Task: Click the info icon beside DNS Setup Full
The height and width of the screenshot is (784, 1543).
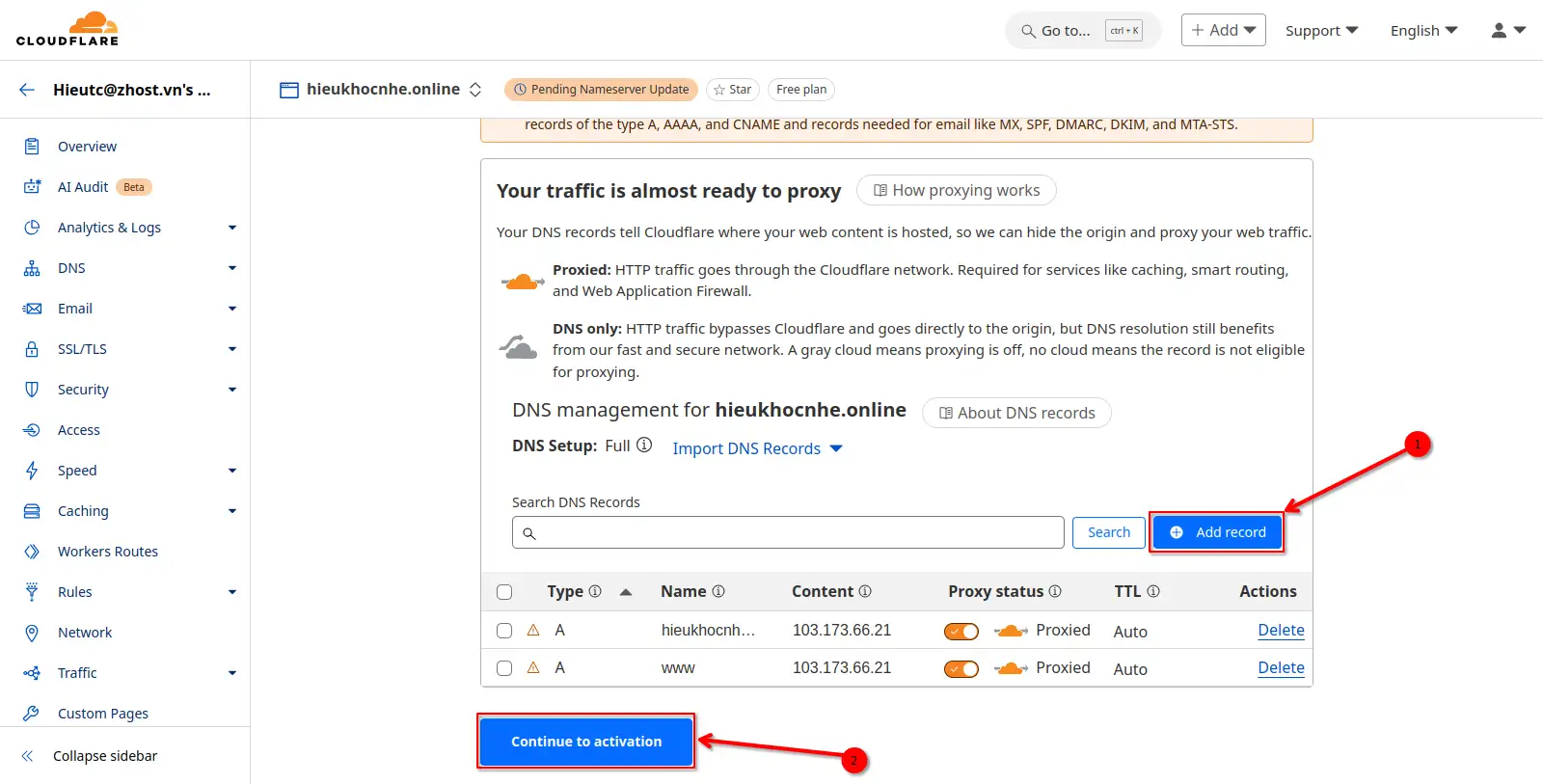Action: [x=644, y=446]
